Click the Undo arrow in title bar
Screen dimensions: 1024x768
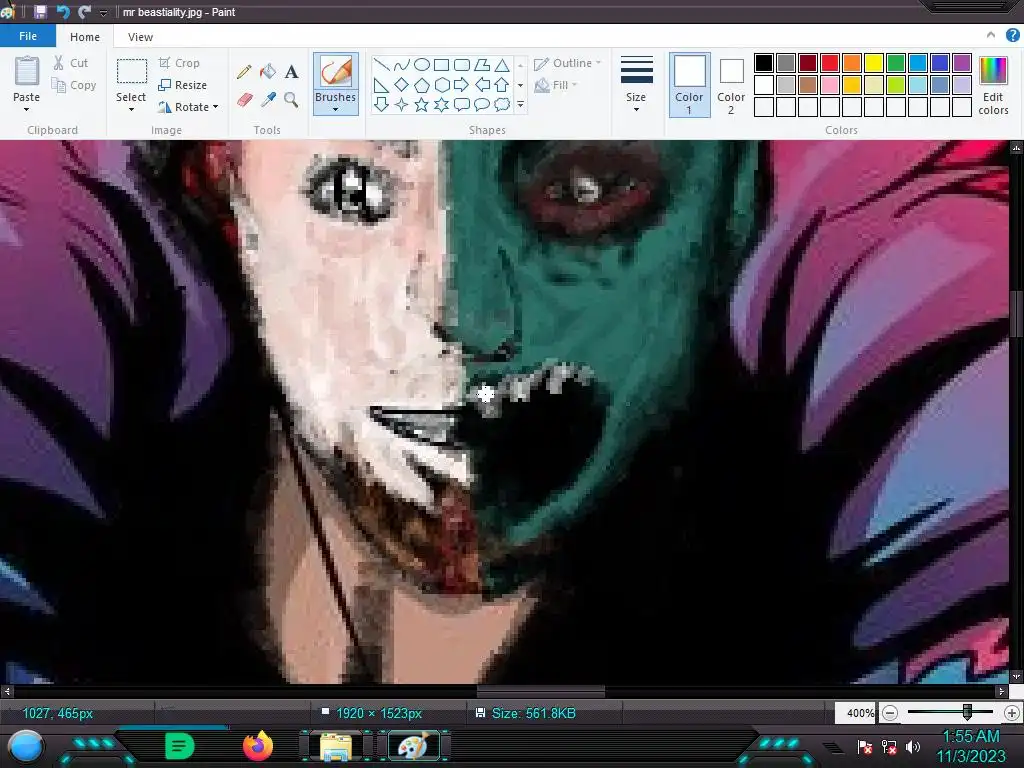63,12
